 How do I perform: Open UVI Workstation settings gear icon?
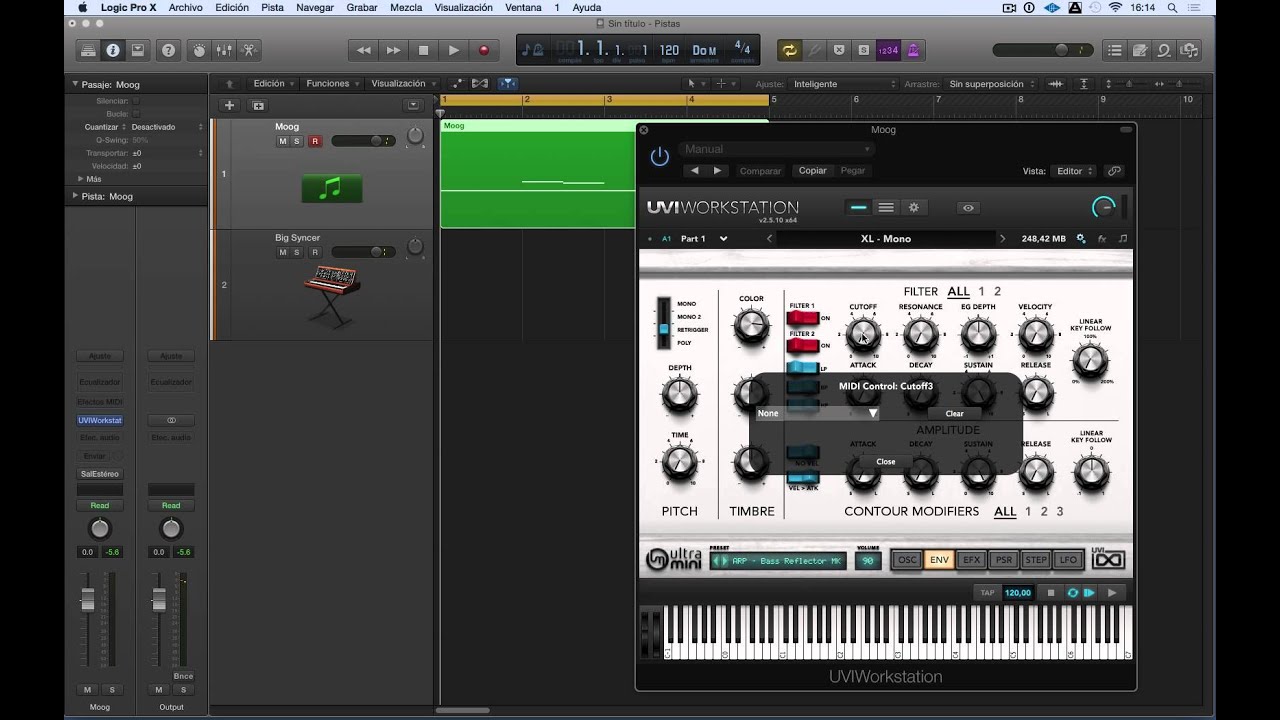[x=913, y=207]
